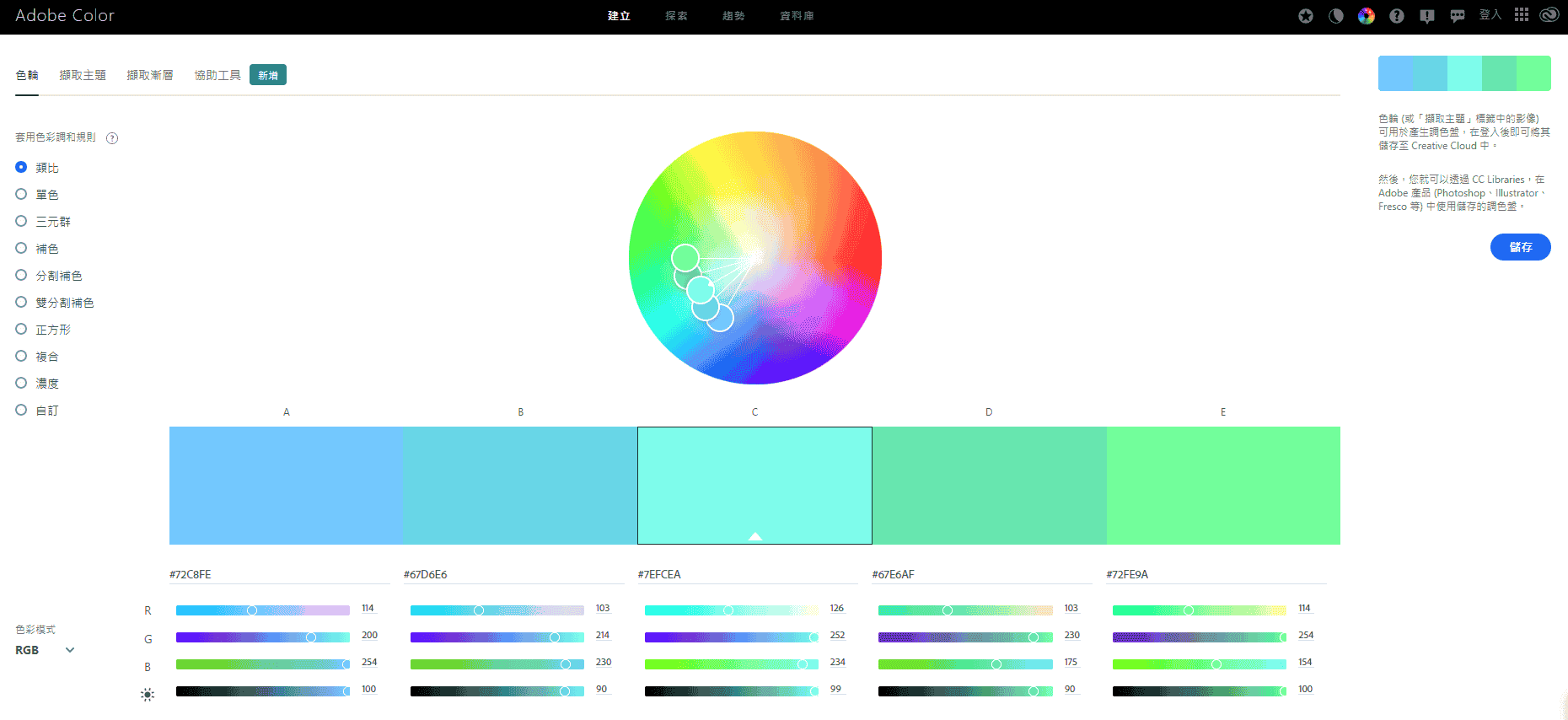The height and width of the screenshot is (720, 1568).
Task: Click the 登入 sign-in link
Action: coord(1490,15)
